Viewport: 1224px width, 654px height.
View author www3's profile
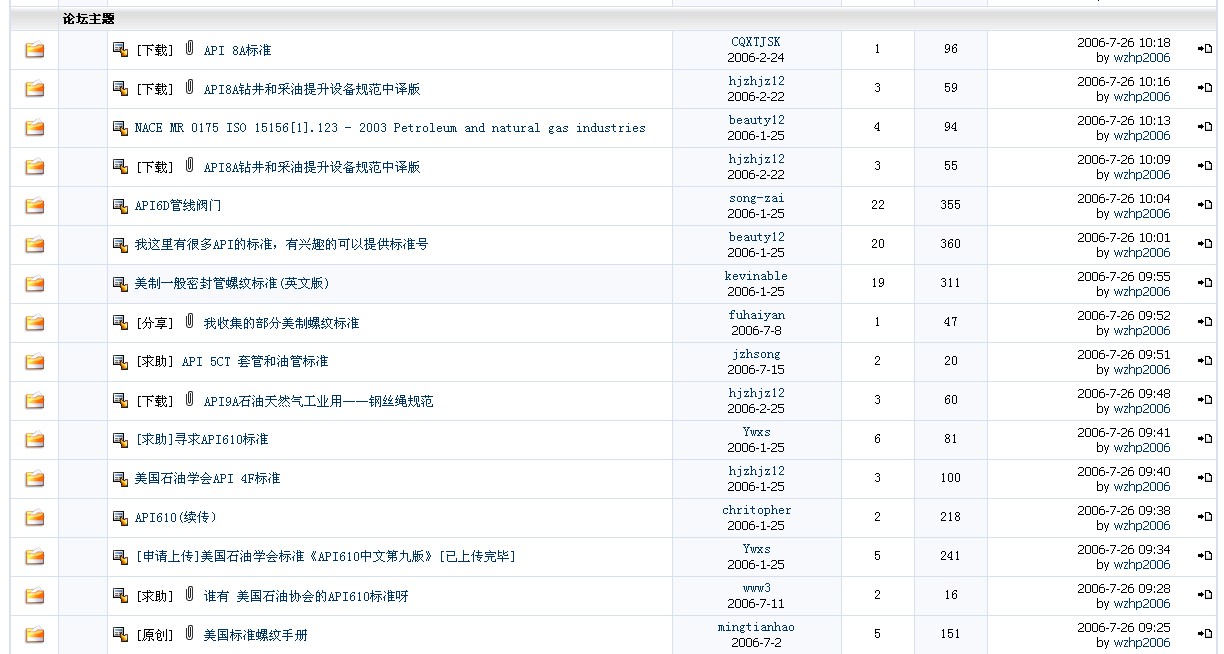tap(756, 588)
